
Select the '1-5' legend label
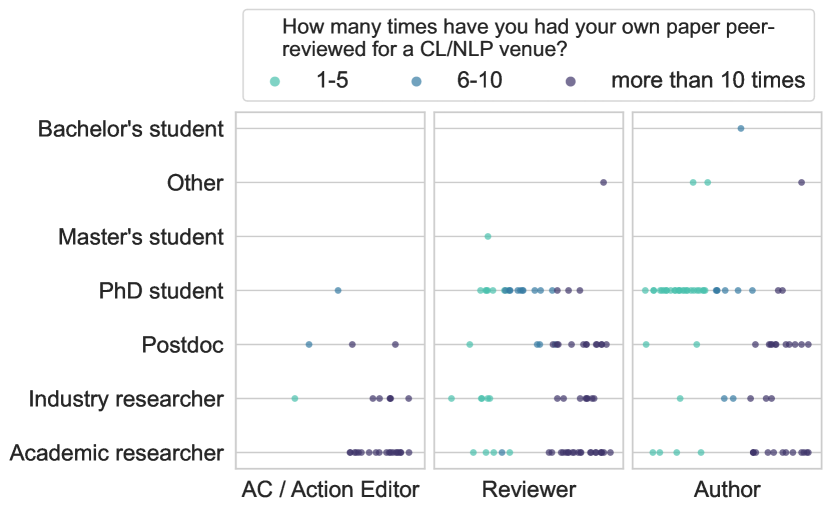332,81
